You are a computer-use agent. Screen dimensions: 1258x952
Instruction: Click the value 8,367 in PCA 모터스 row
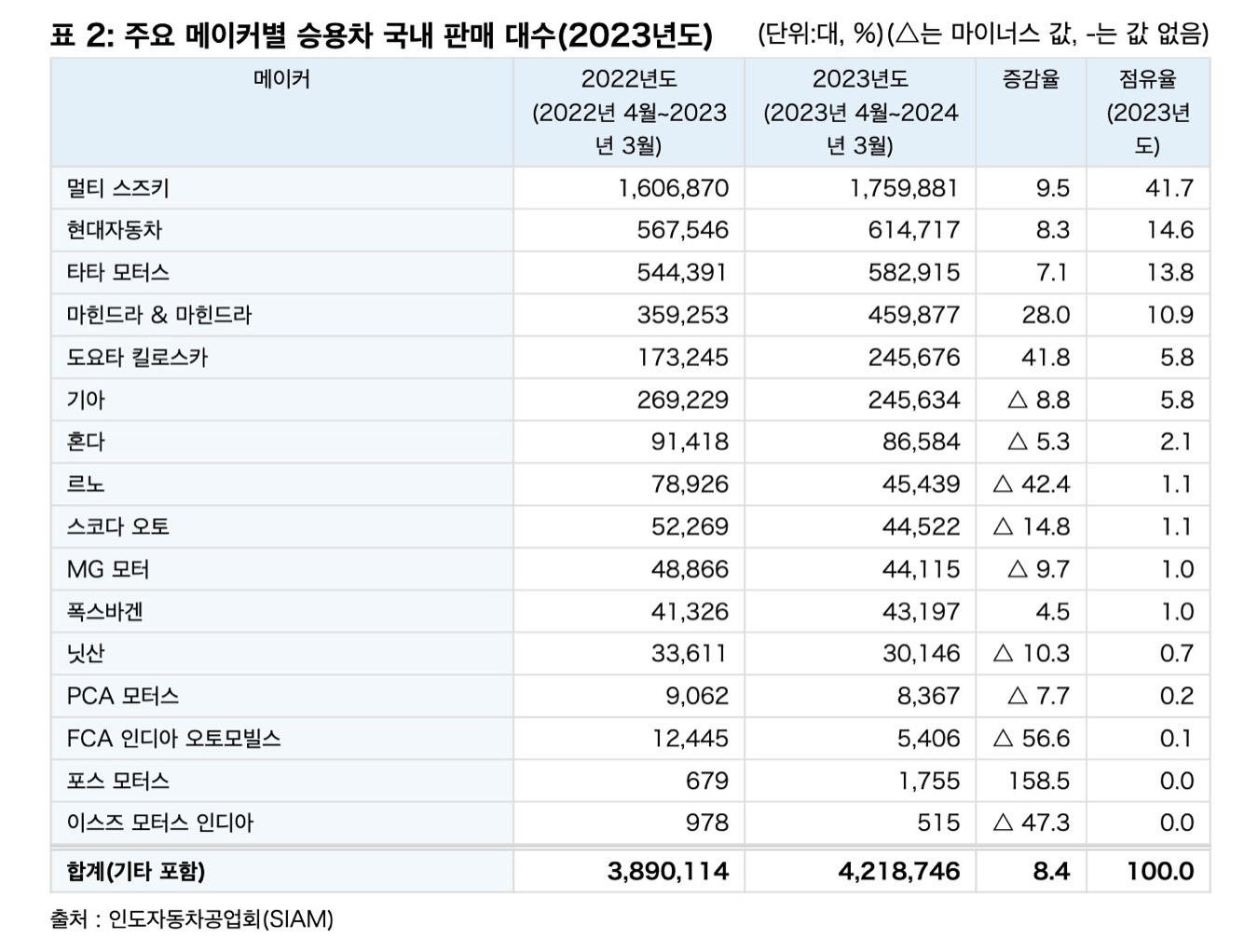[929, 696]
